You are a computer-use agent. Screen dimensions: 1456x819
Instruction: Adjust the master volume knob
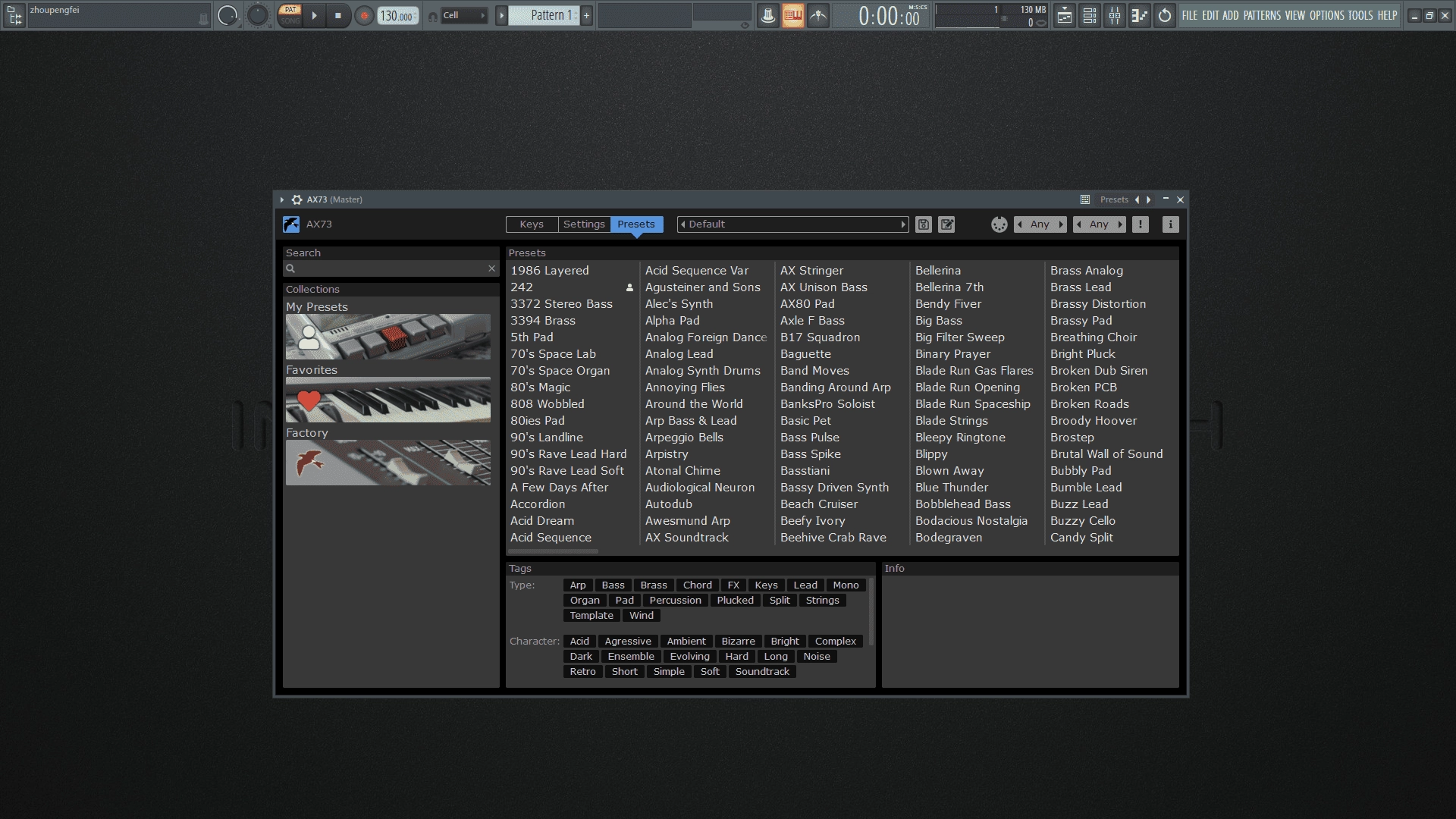pyautogui.click(x=227, y=15)
